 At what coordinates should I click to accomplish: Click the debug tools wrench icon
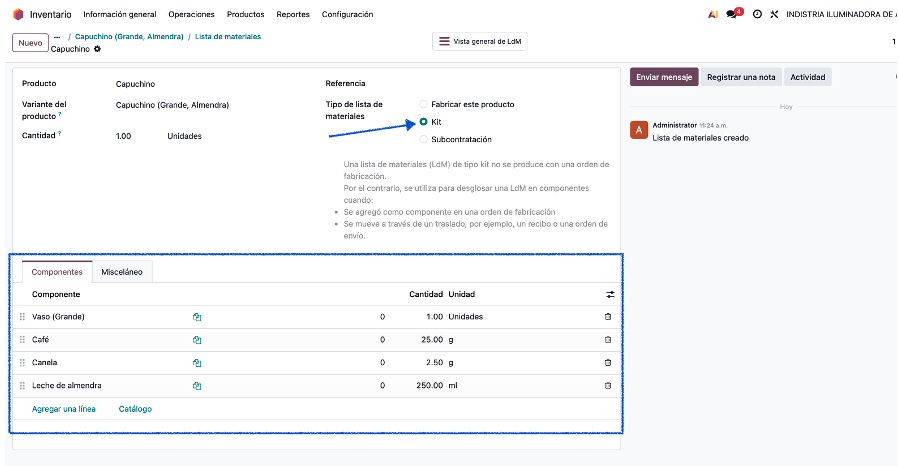(774, 14)
